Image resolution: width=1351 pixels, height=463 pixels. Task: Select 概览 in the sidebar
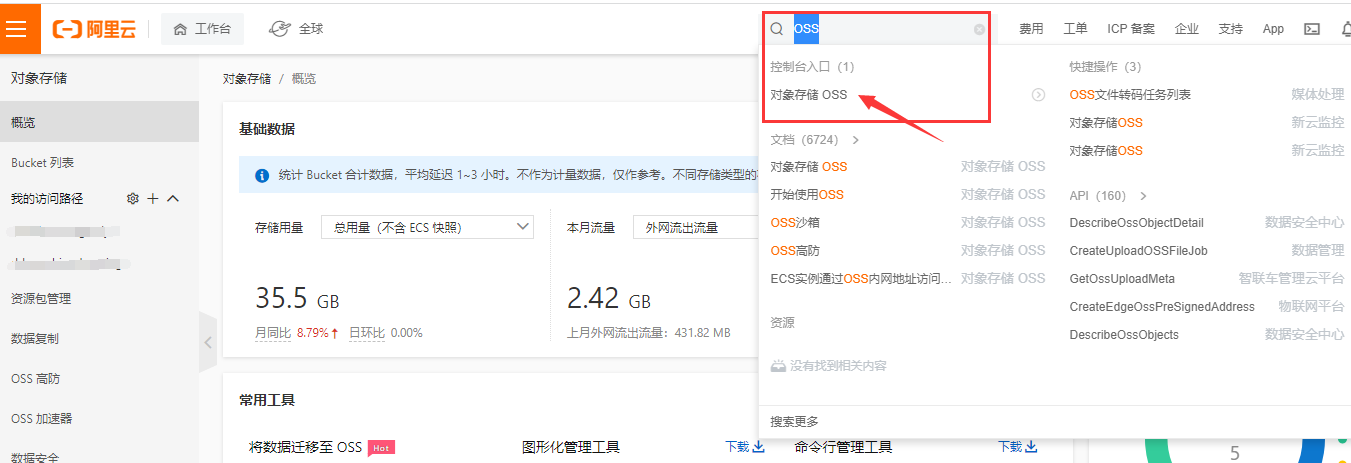(x=99, y=122)
